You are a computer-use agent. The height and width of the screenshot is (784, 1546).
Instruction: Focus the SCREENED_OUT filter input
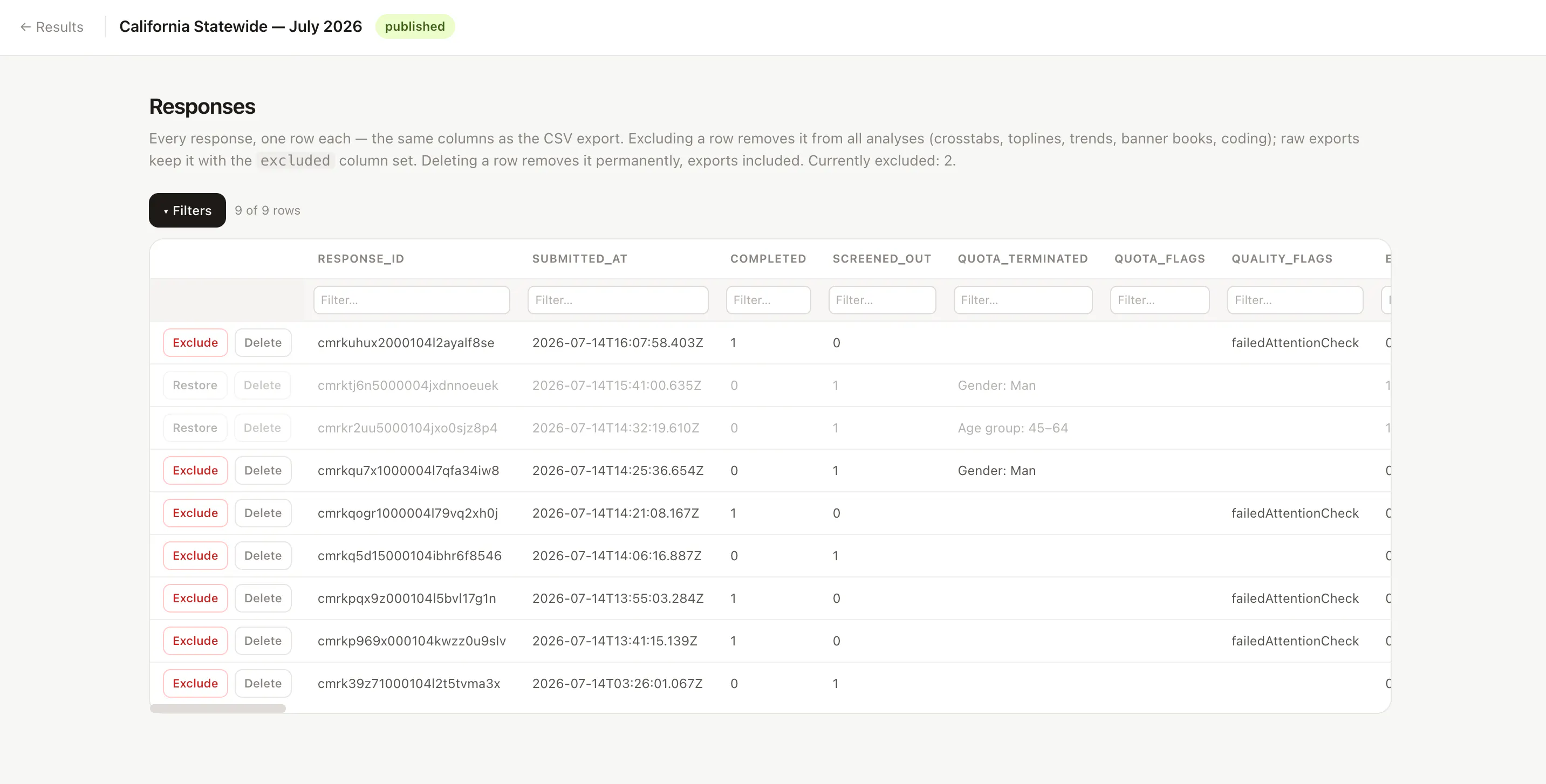(881, 300)
